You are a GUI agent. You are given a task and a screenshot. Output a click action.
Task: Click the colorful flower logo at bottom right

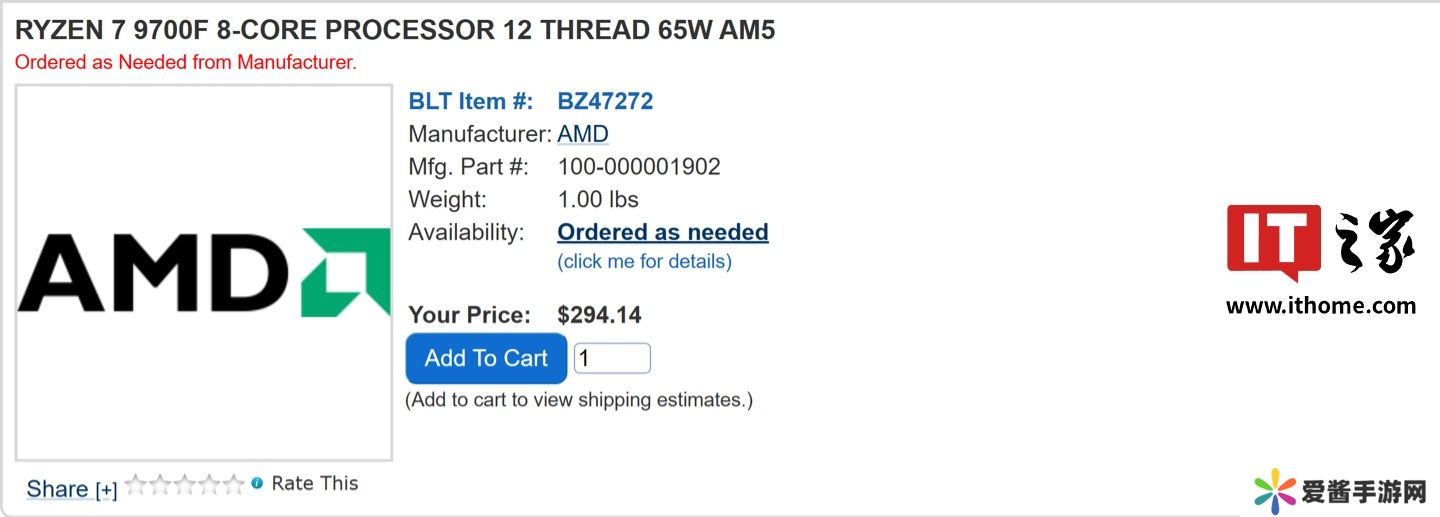click(1275, 491)
